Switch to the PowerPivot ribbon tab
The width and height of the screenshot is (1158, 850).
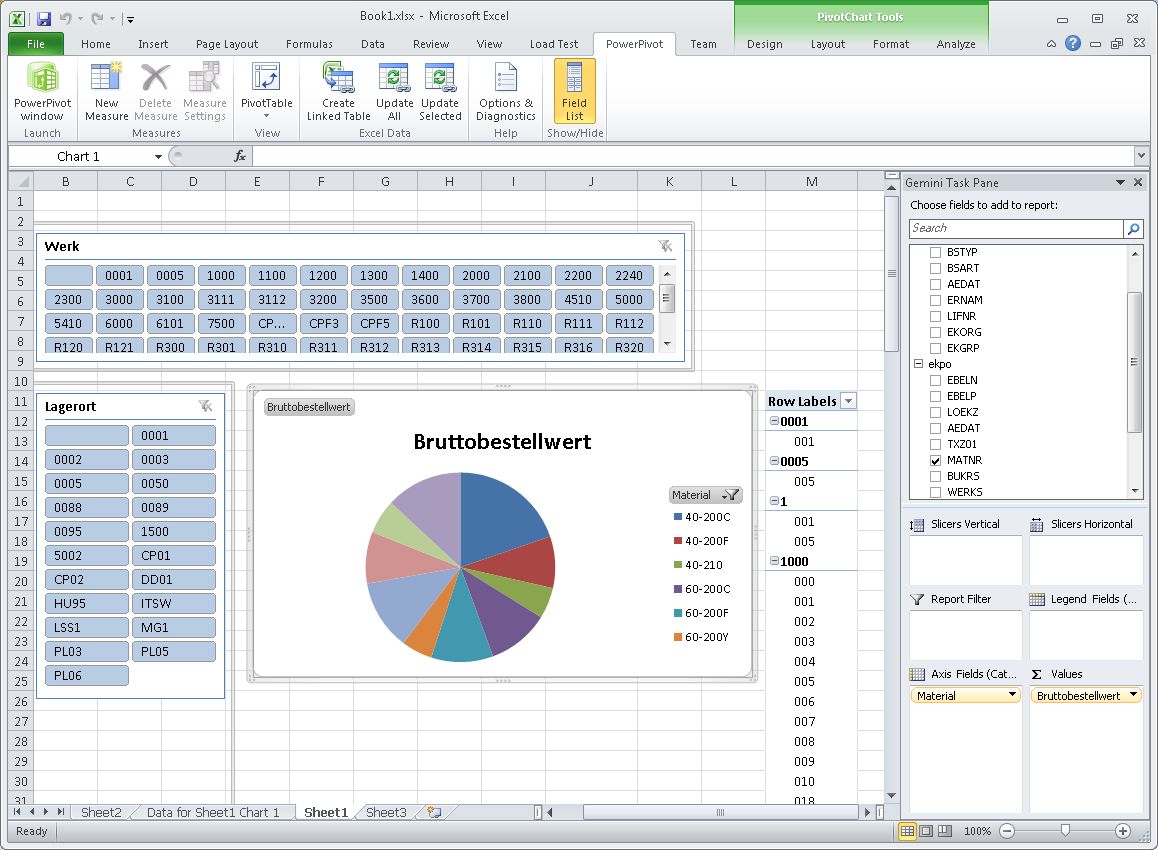coord(633,44)
